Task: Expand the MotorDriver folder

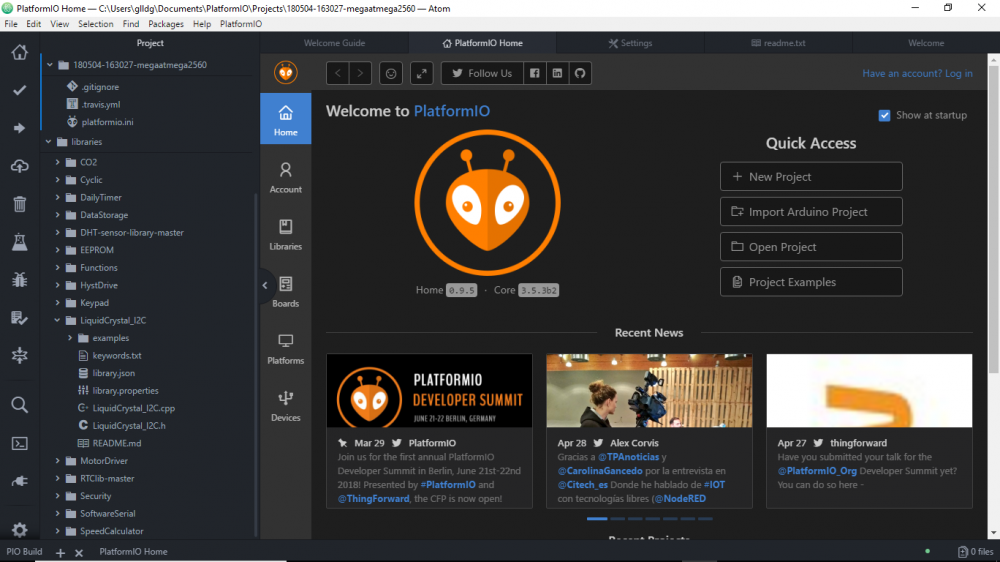Action: click(x=57, y=461)
